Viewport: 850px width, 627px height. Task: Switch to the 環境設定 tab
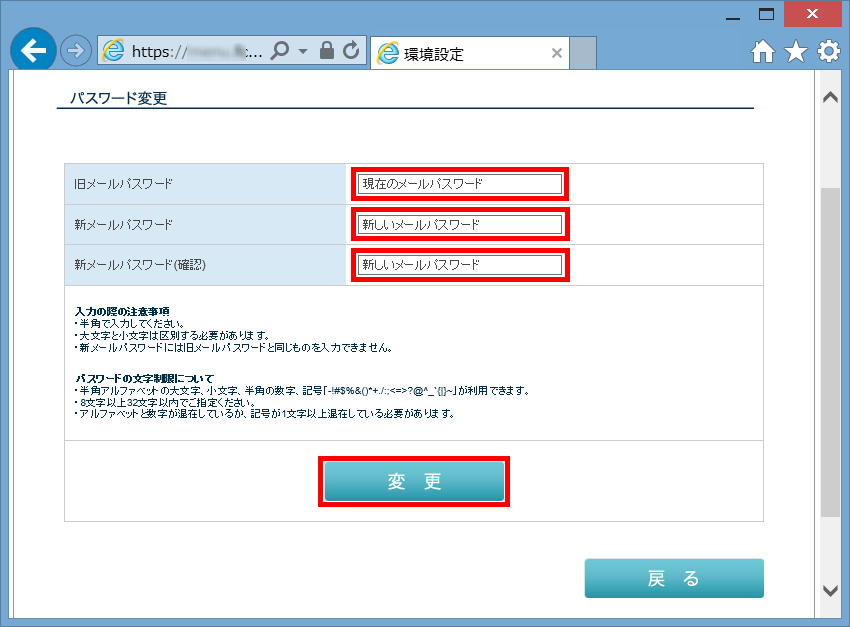click(460, 54)
